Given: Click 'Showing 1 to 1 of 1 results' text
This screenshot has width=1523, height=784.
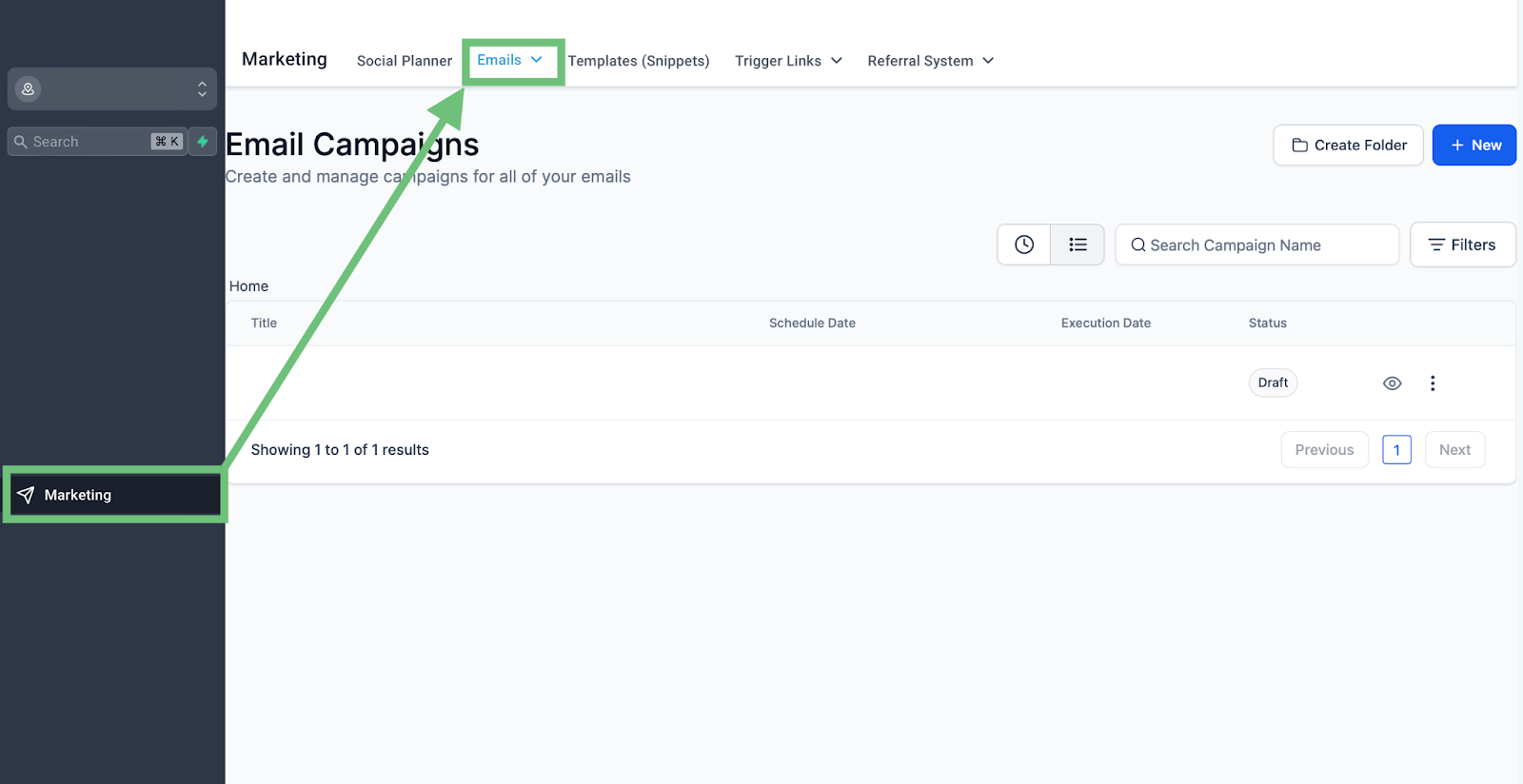Looking at the screenshot, I should coord(340,450).
